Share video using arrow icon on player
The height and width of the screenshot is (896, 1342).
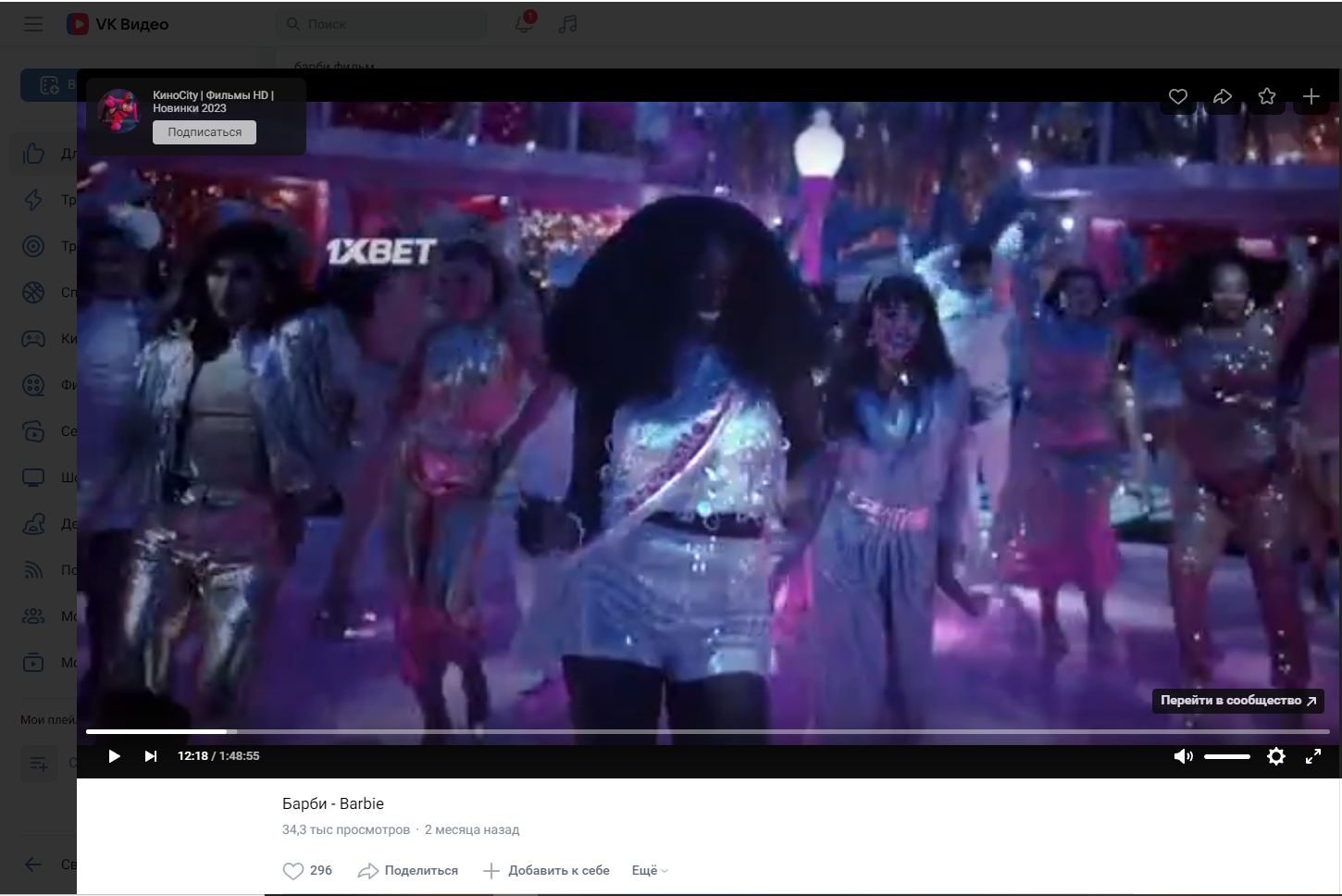1223,96
